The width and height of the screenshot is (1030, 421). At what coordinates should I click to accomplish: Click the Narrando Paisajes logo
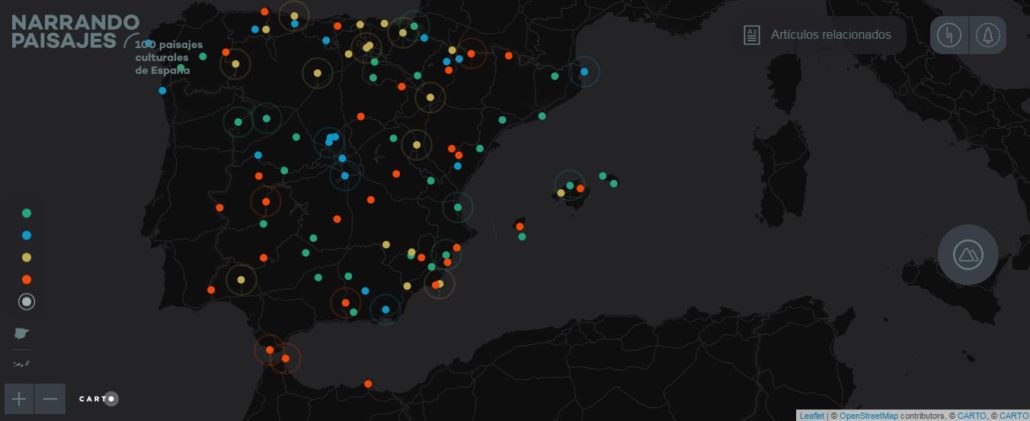pyautogui.click(x=75, y=31)
